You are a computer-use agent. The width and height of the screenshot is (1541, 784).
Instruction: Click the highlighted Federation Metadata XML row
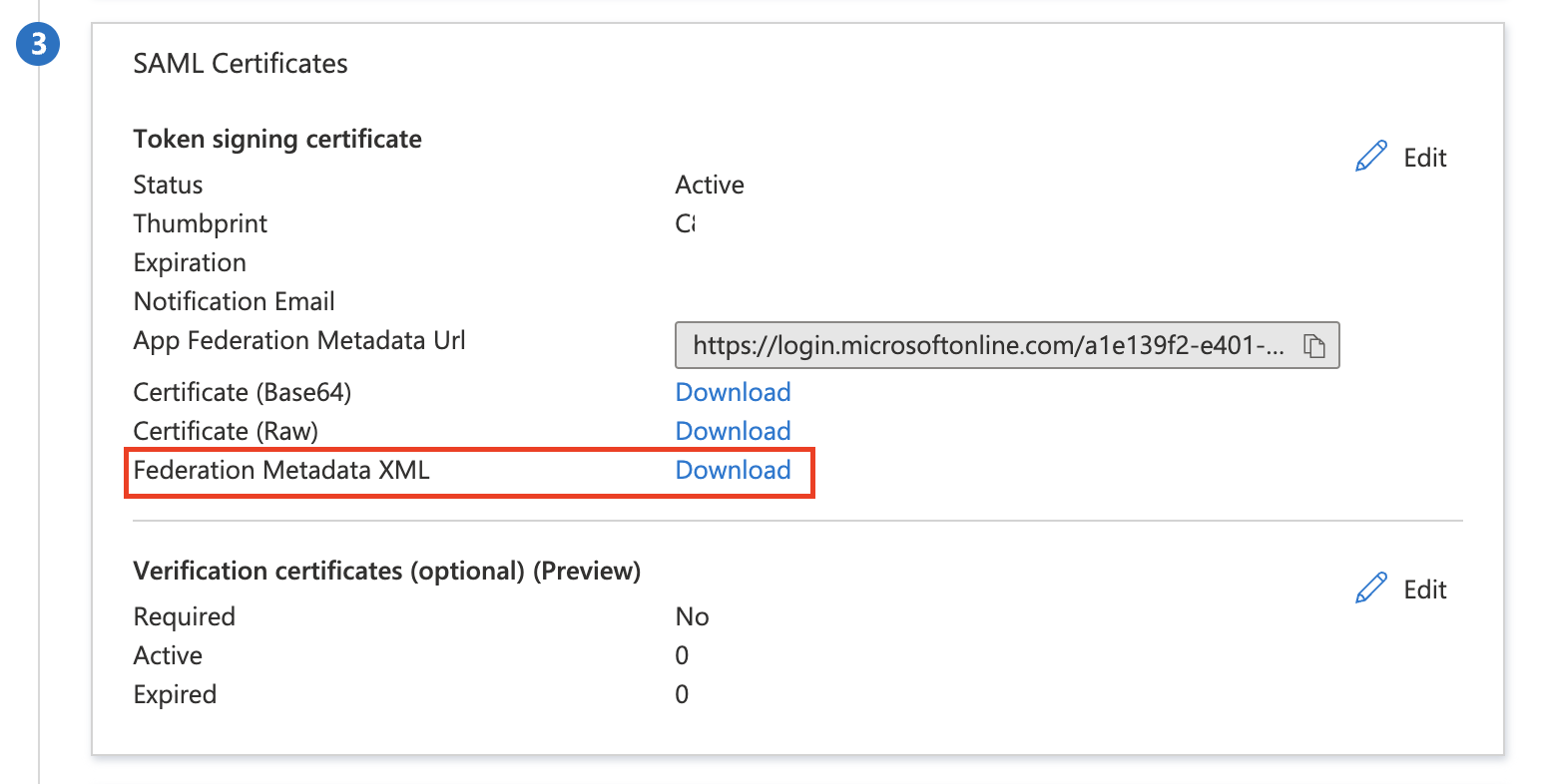pyautogui.click(x=469, y=470)
